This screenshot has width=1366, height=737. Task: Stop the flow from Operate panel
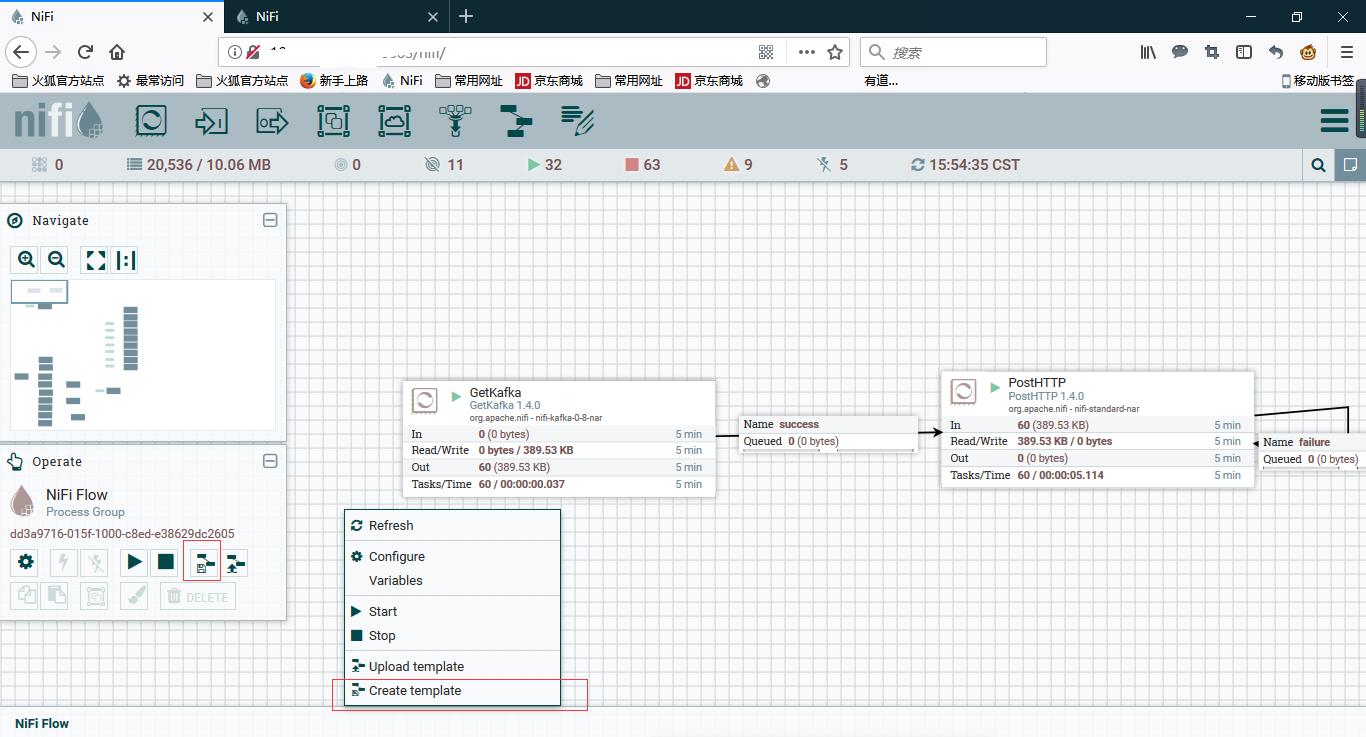166,563
